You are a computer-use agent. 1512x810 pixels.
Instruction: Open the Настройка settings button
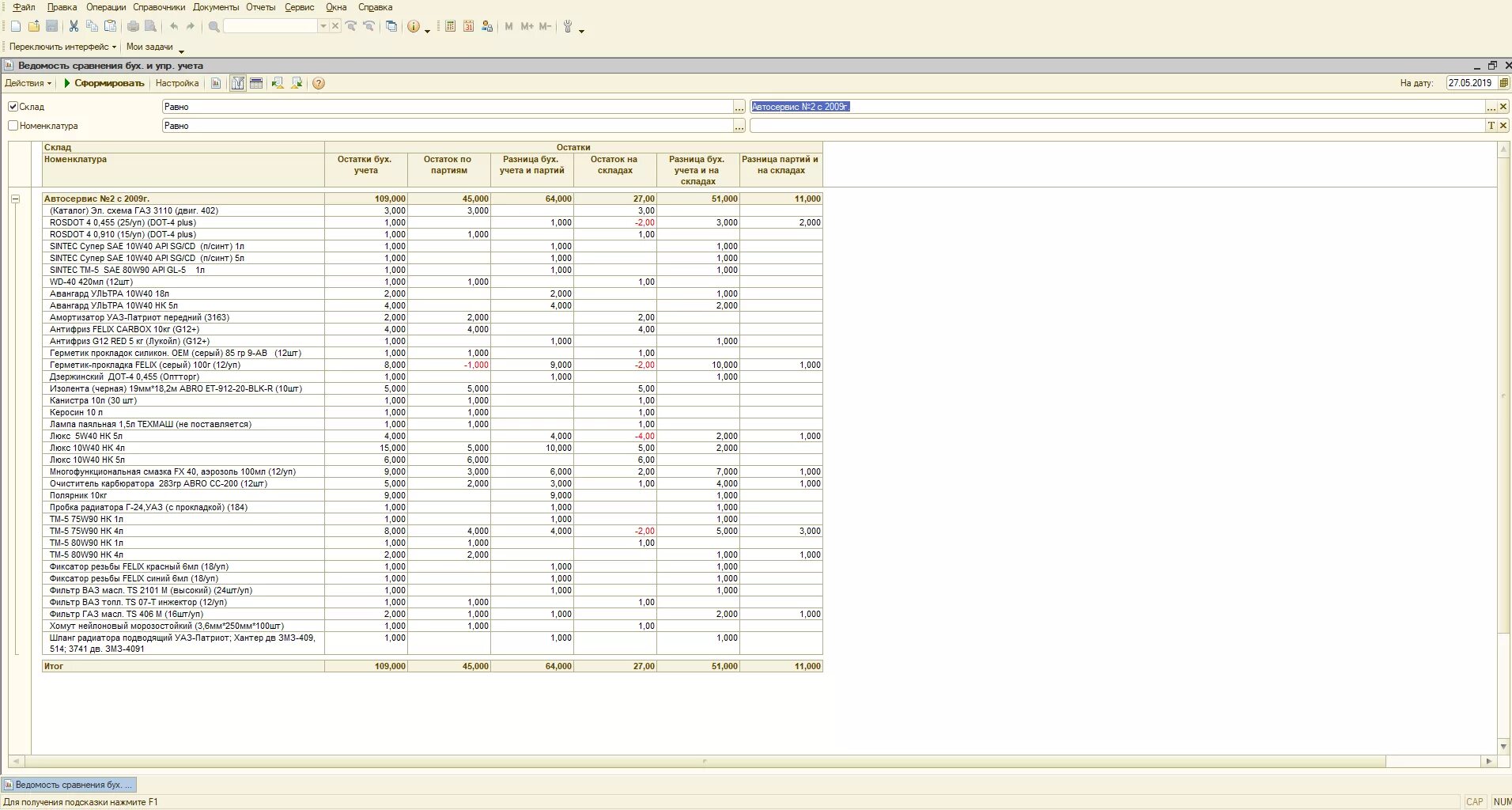(x=177, y=83)
